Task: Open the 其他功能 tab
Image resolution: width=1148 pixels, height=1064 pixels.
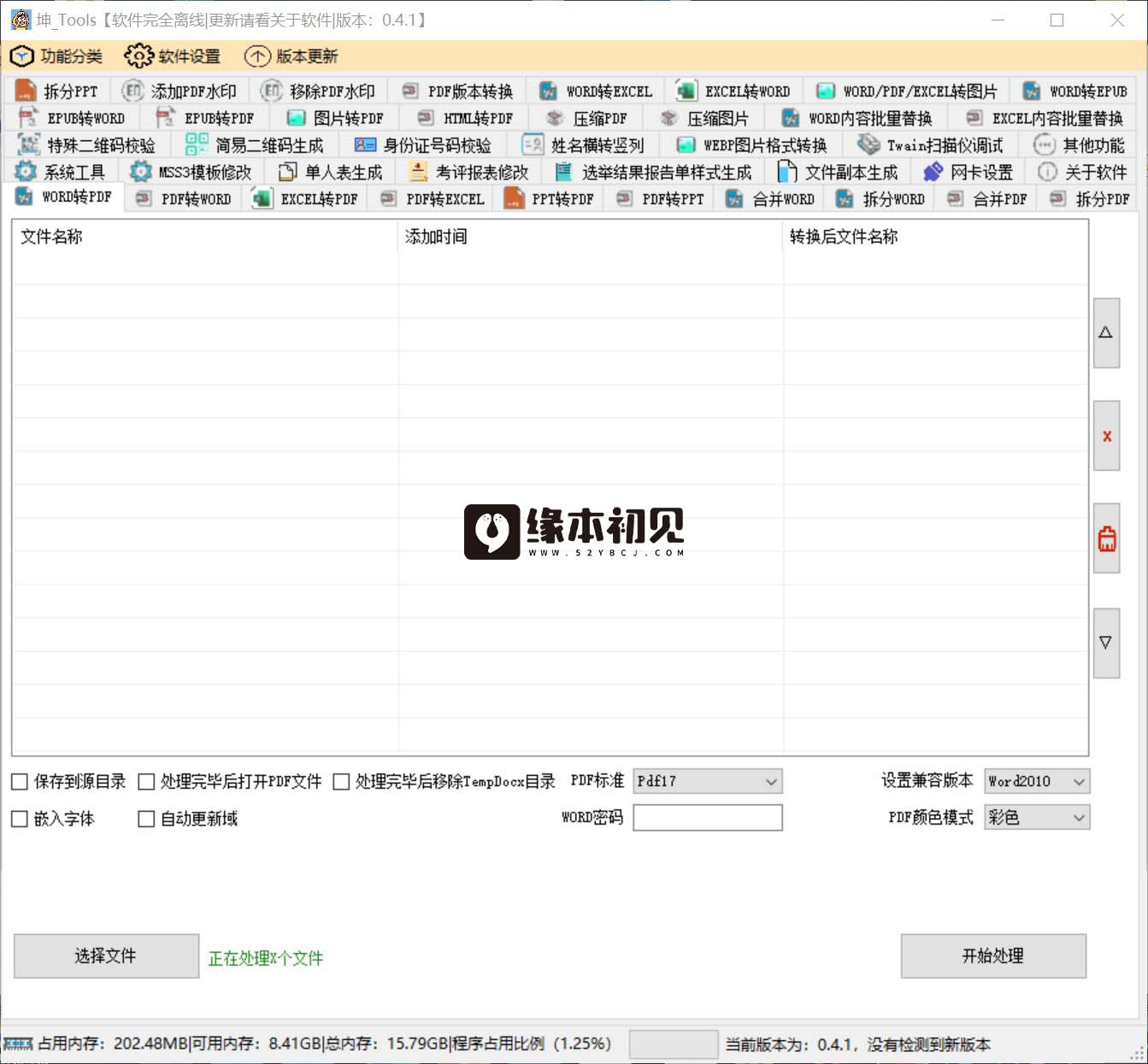Action: (x=1080, y=145)
